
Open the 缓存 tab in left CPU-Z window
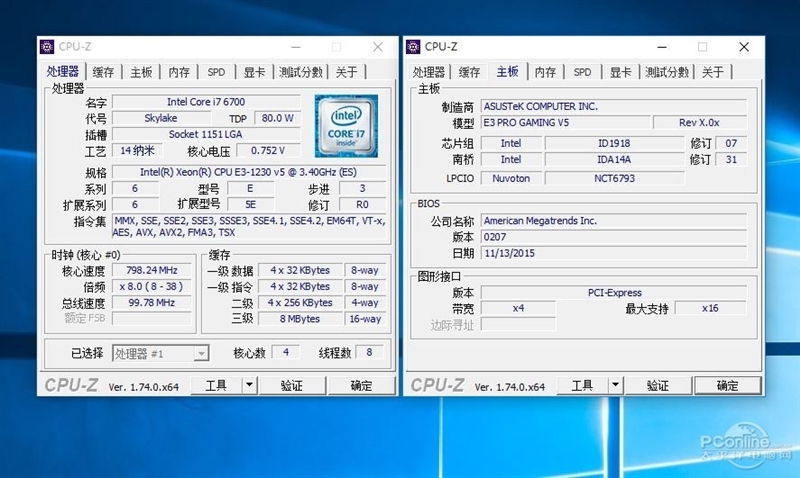[x=103, y=72]
